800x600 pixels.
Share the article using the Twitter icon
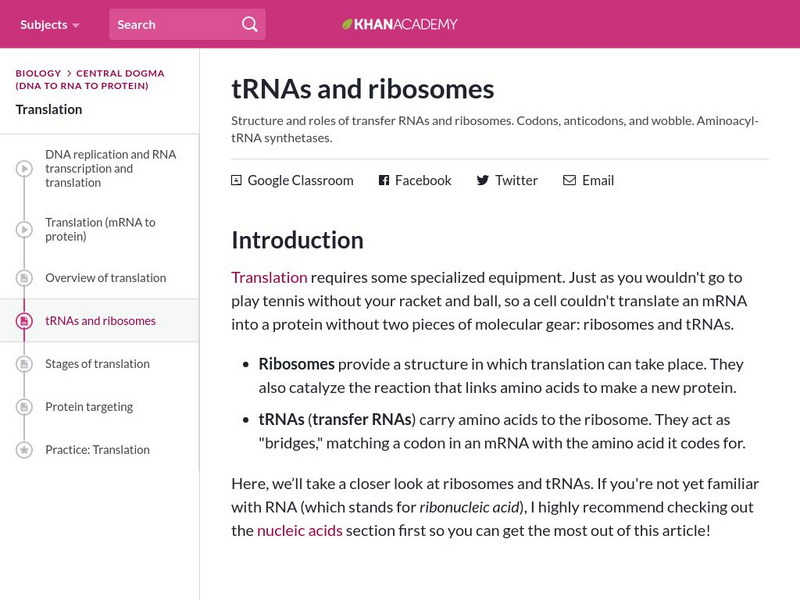482,180
